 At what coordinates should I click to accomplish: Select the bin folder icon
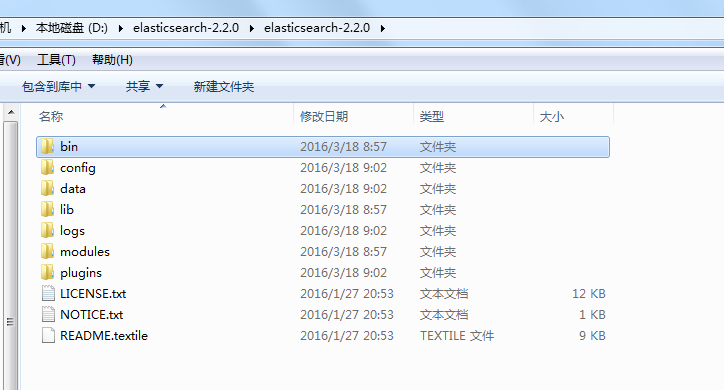click(47, 147)
